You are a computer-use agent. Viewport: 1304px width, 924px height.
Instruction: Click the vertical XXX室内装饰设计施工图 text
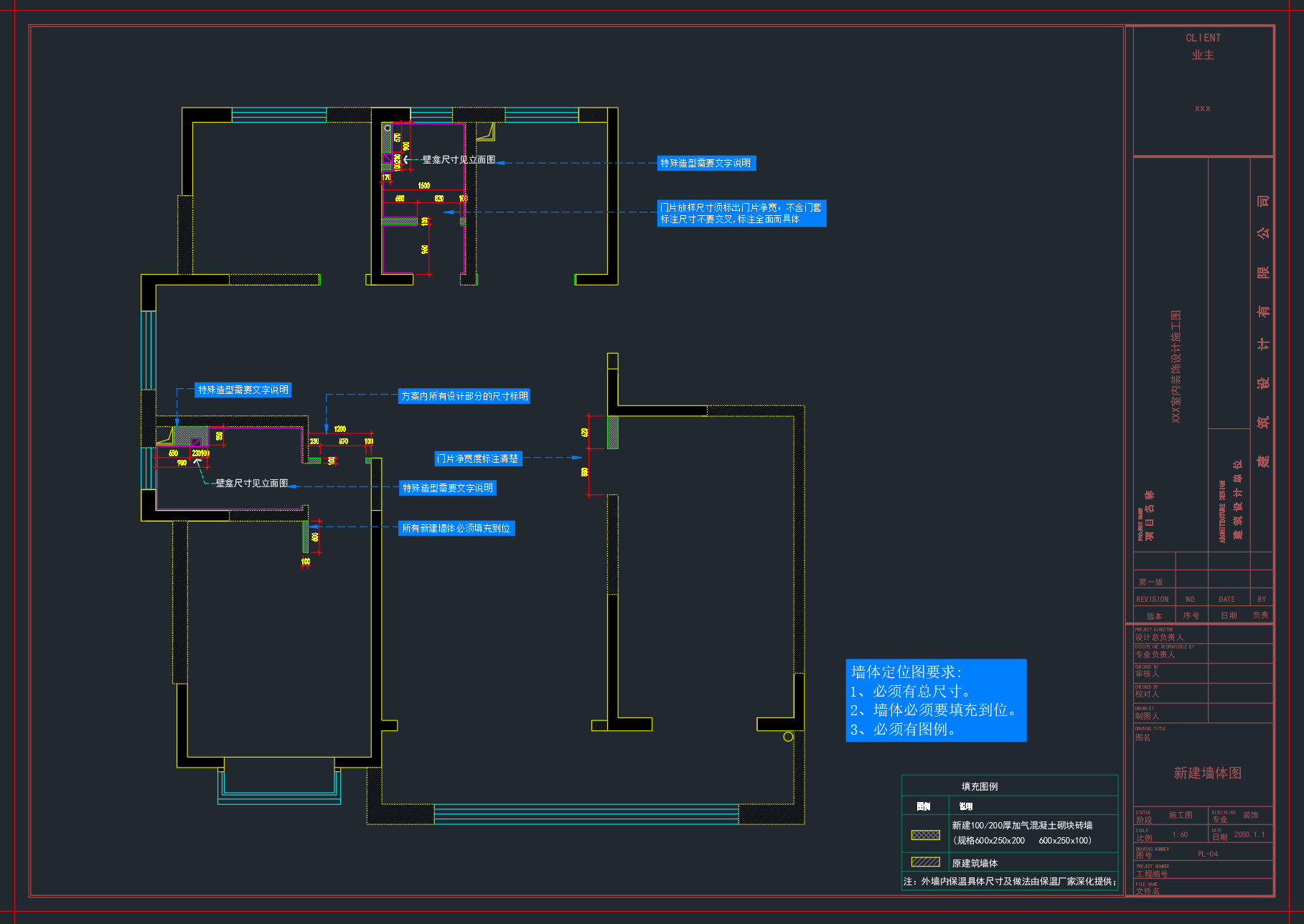coord(1176,366)
